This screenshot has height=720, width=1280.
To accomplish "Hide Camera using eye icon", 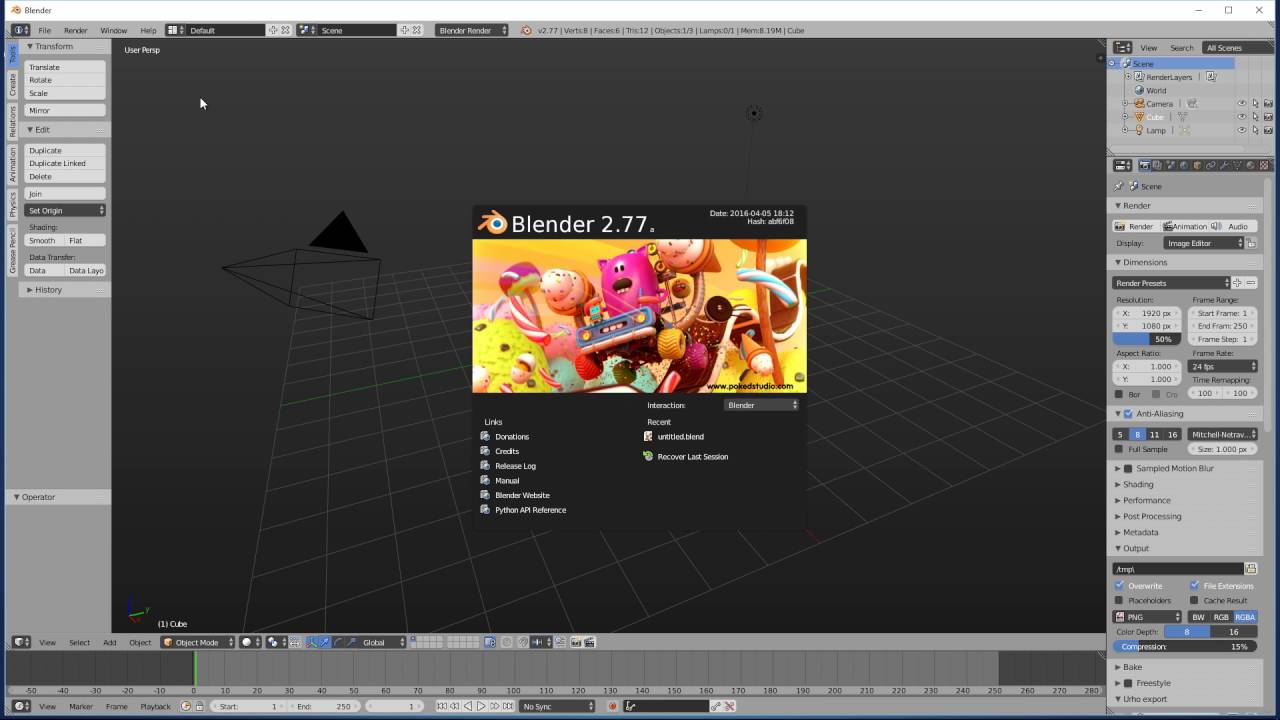I will pyautogui.click(x=1242, y=103).
